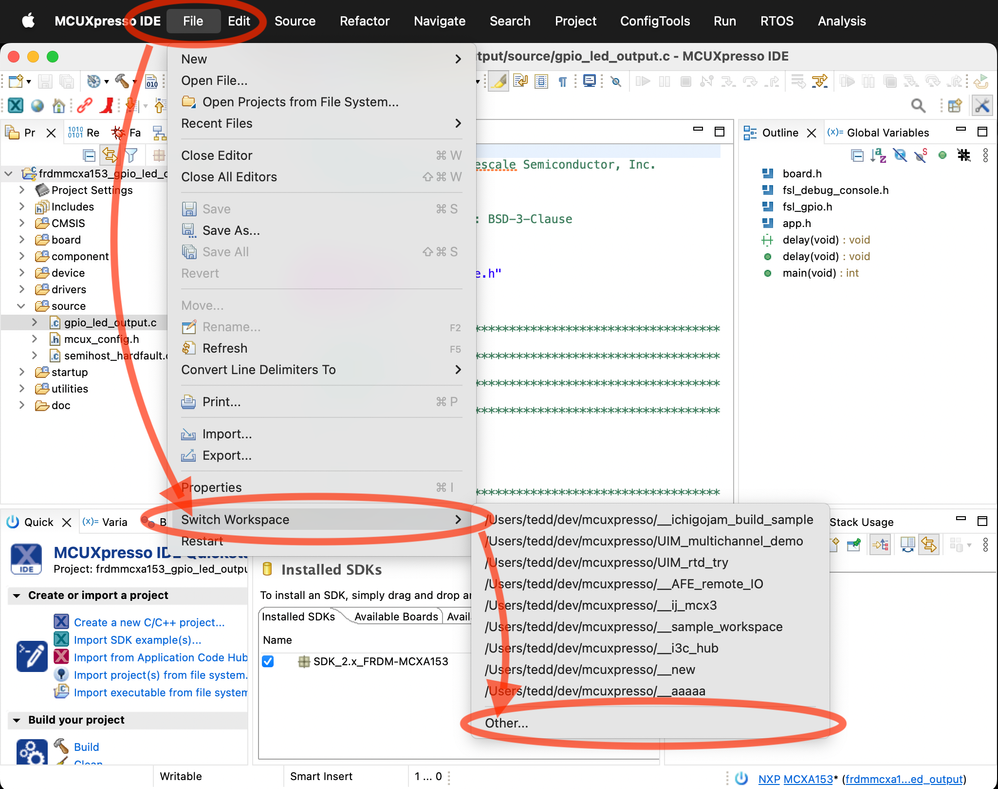This screenshot has height=789, width=998.
Task: Click the house home toolbar icon
Action: click(59, 105)
